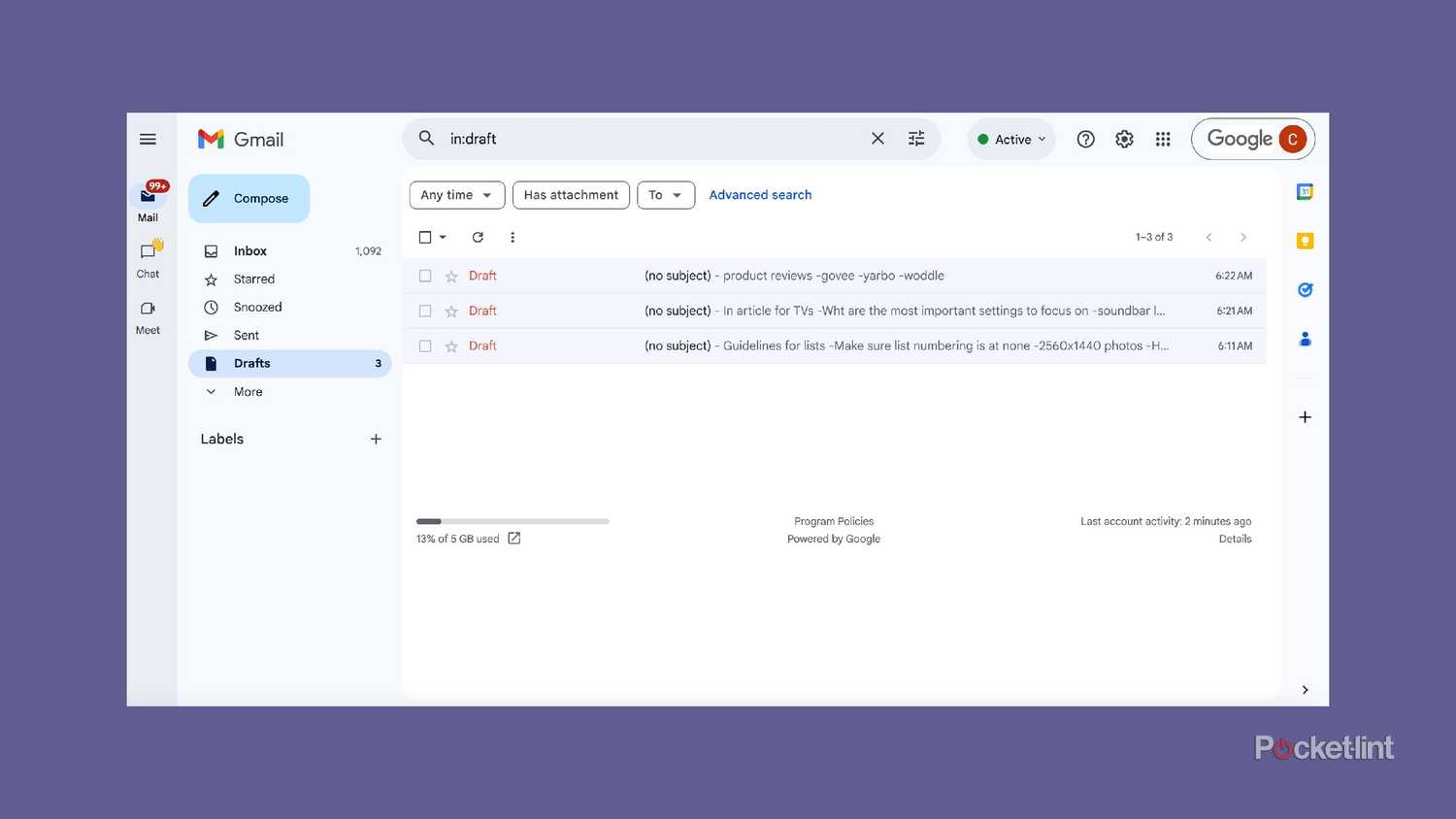Open the Advanced search link
The image size is (1456, 819).
pos(760,195)
